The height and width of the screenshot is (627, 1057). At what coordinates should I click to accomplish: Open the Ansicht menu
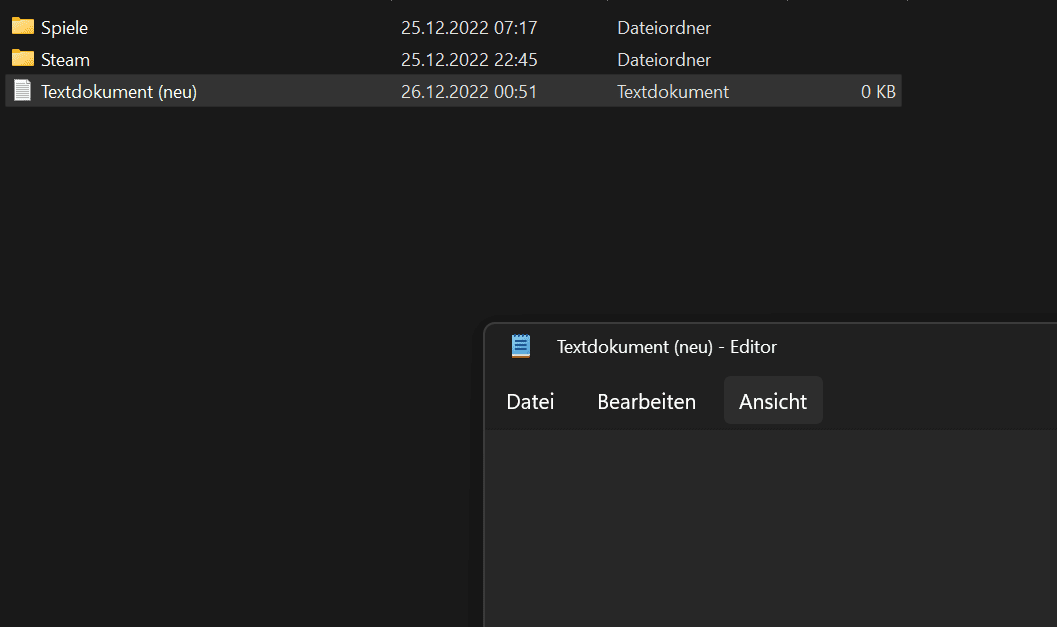click(773, 402)
